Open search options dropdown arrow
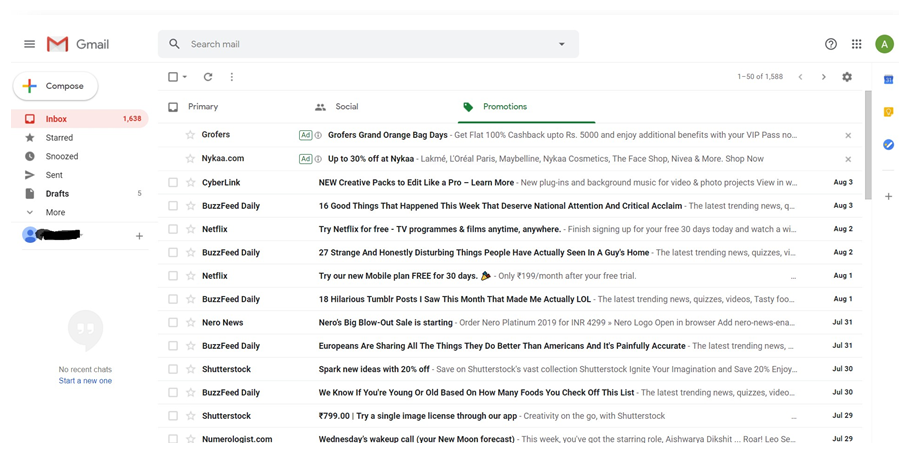922x472 pixels. click(x=562, y=44)
